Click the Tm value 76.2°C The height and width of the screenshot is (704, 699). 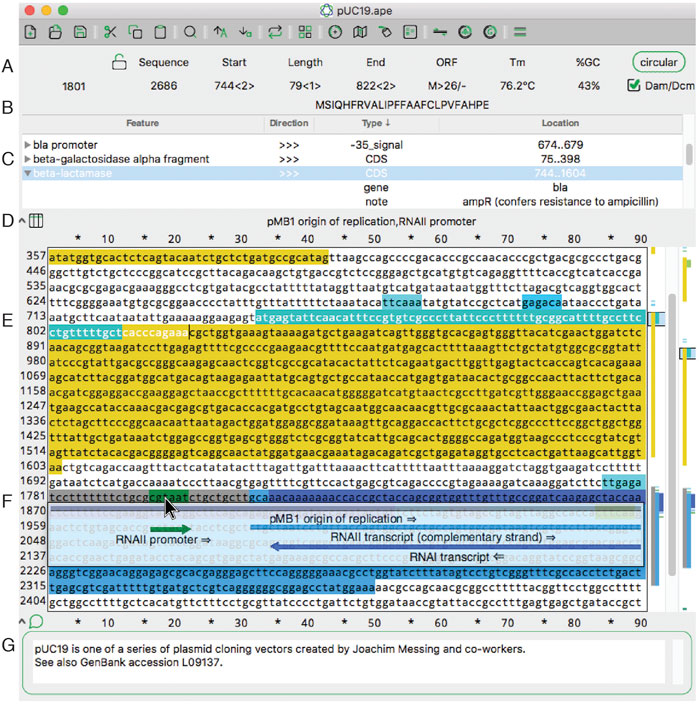[517, 86]
